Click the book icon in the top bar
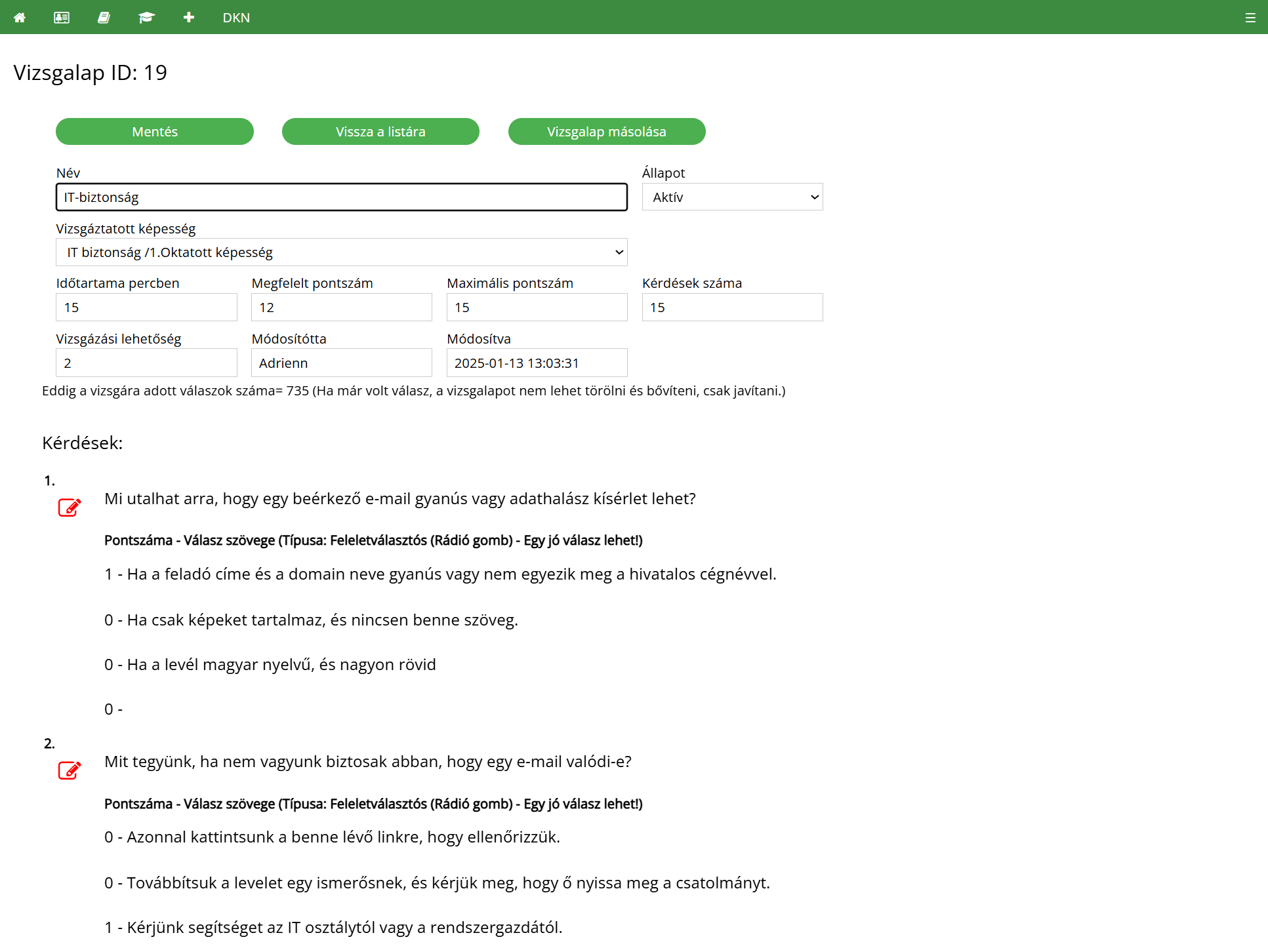The height and width of the screenshot is (952, 1268). tap(104, 18)
